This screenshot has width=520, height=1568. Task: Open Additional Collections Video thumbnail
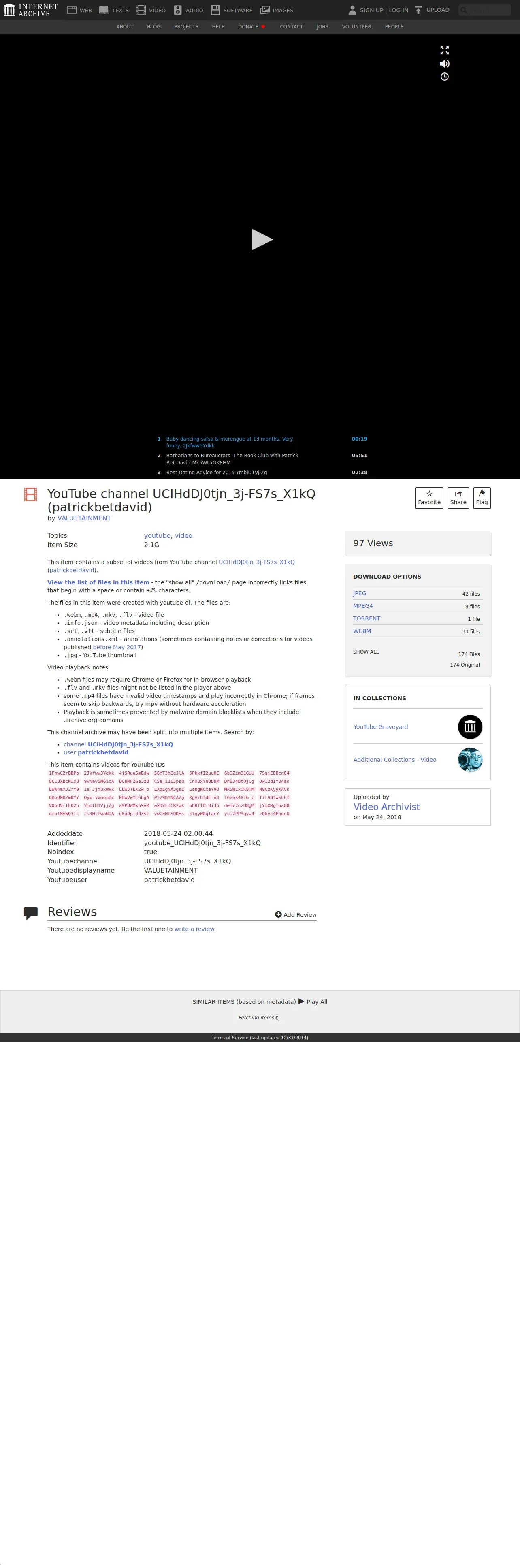tap(470, 760)
